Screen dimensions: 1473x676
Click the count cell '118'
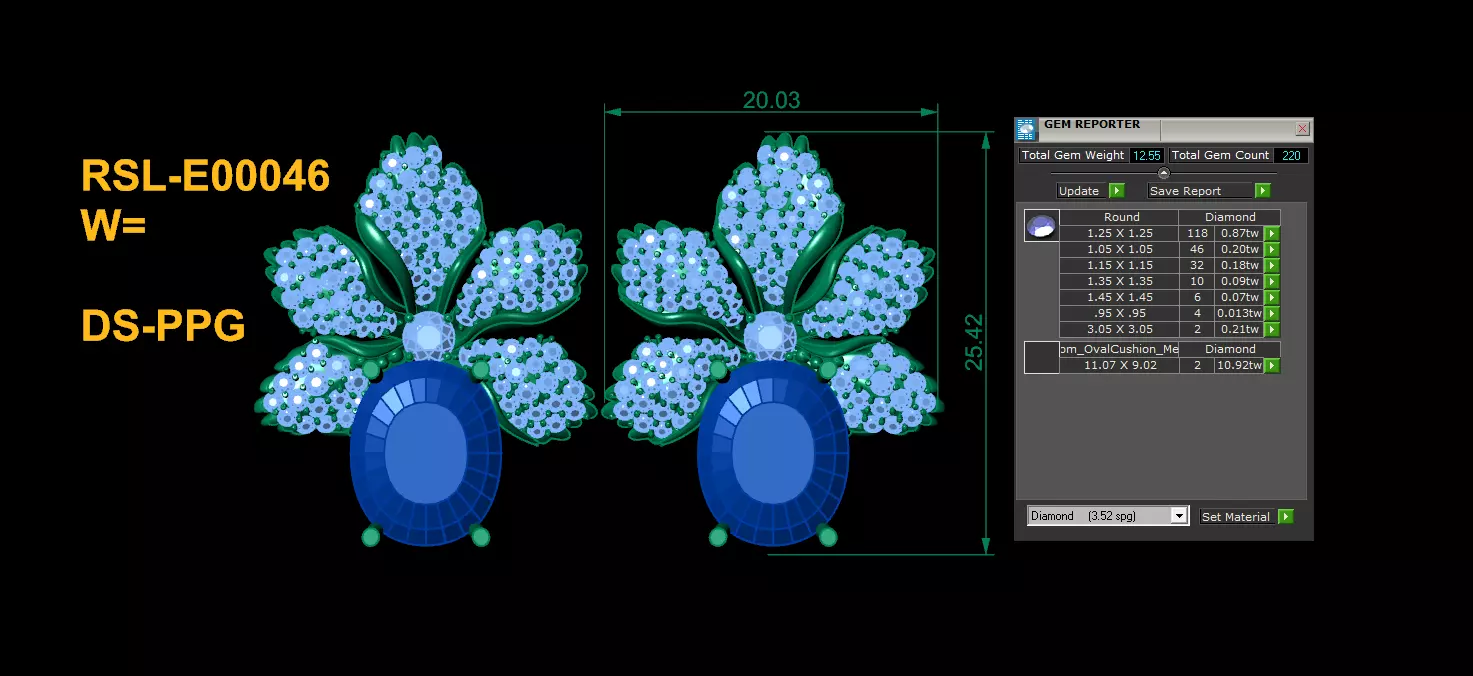coord(1196,233)
